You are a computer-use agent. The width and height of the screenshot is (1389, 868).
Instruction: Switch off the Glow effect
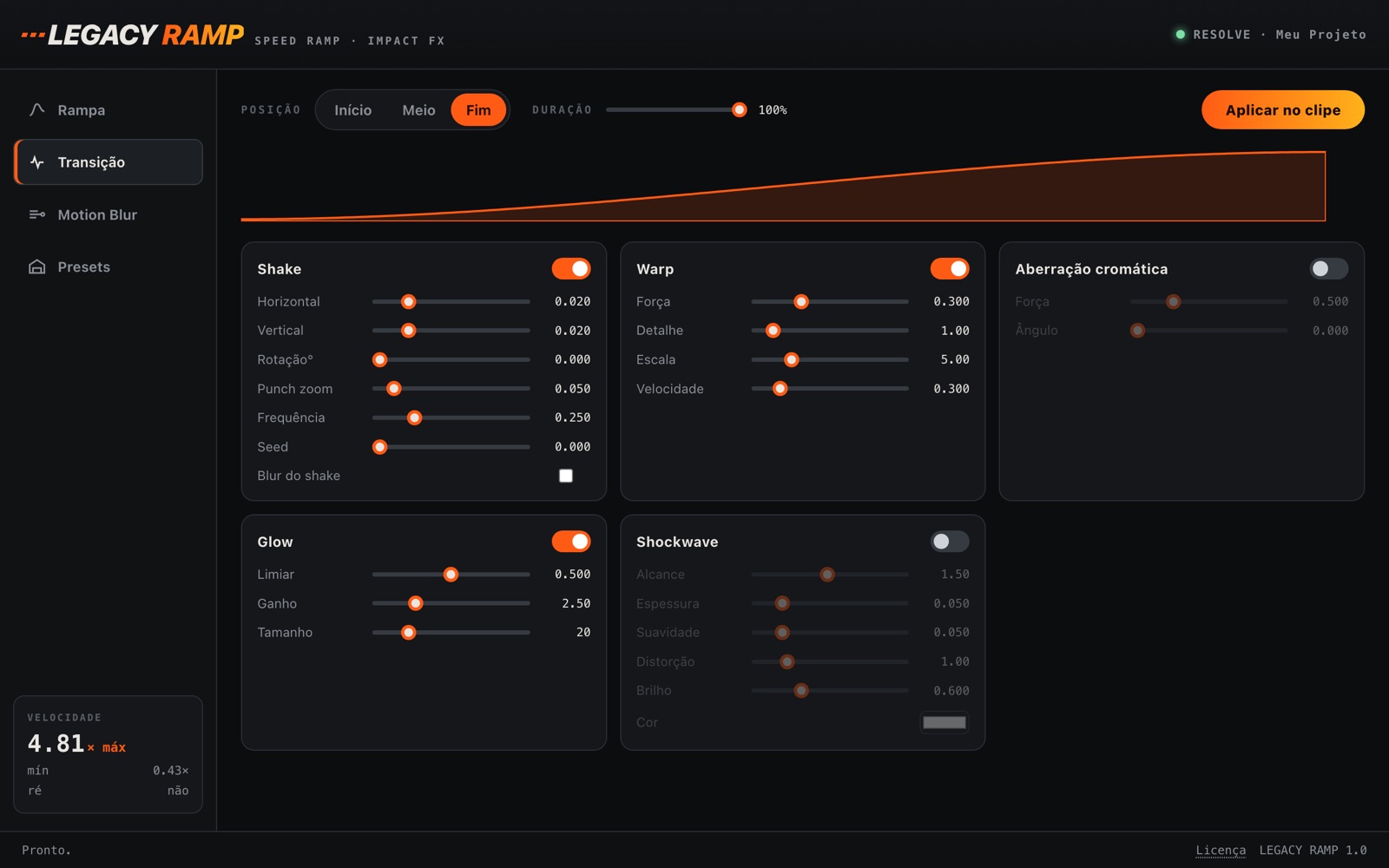tap(571, 542)
